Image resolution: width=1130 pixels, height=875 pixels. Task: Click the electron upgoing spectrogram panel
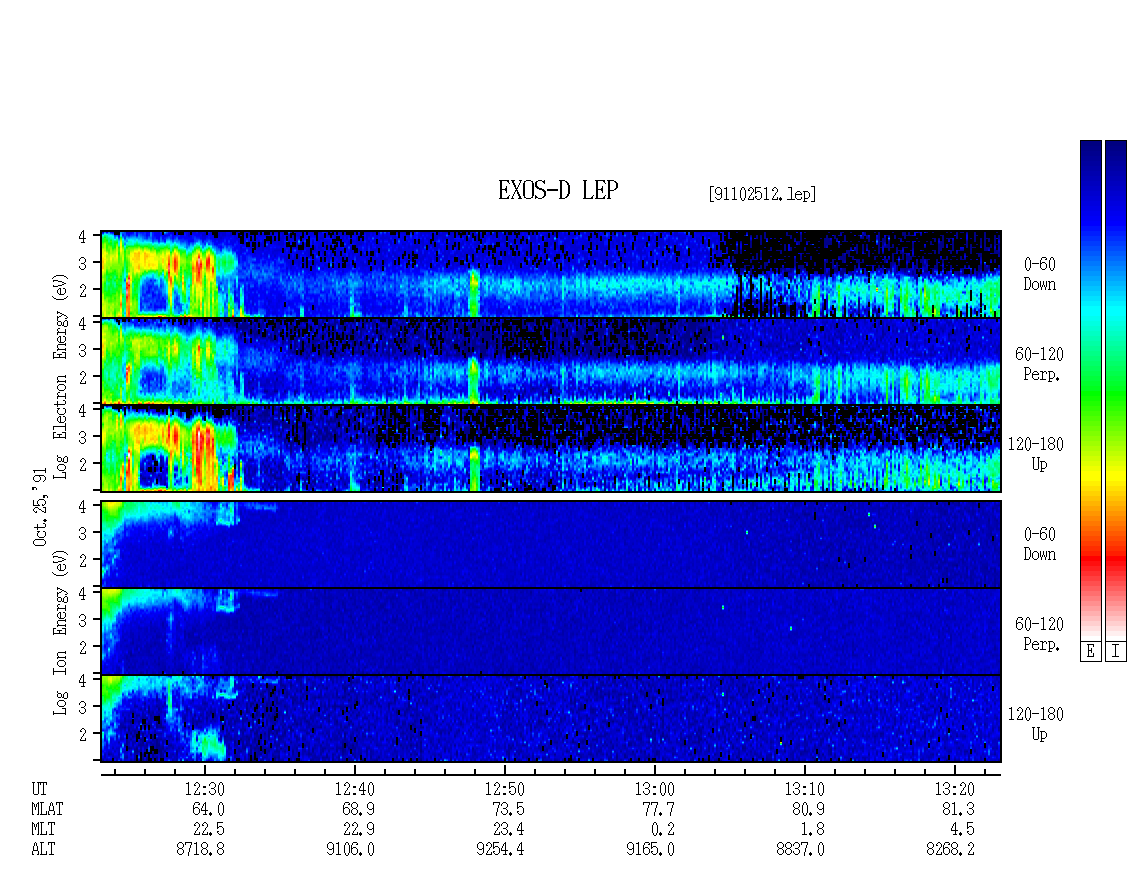click(551, 448)
